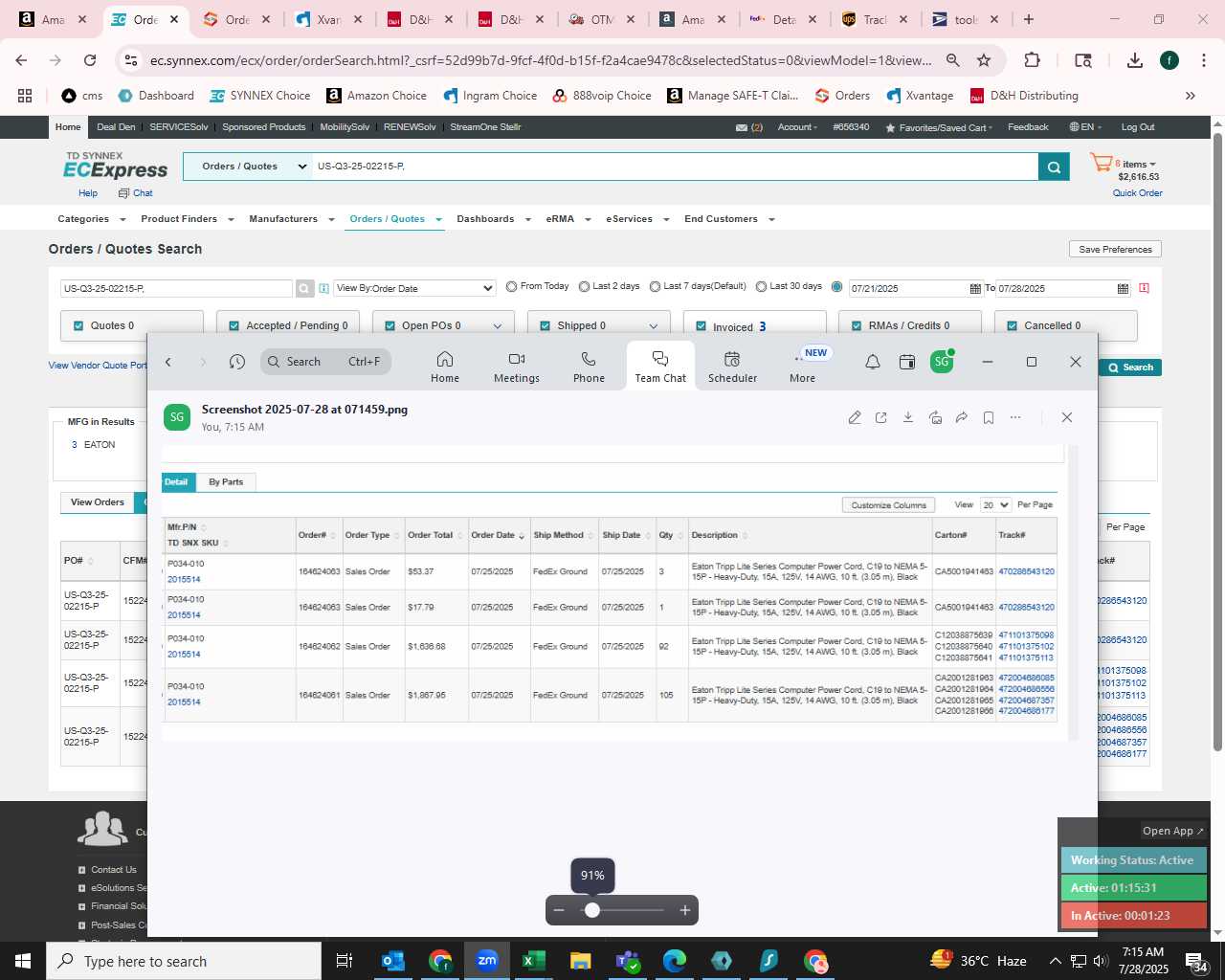Open calendar picker for To date 07/28/2025
Image resolution: width=1225 pixels, height=980 pixels.
1123,288
